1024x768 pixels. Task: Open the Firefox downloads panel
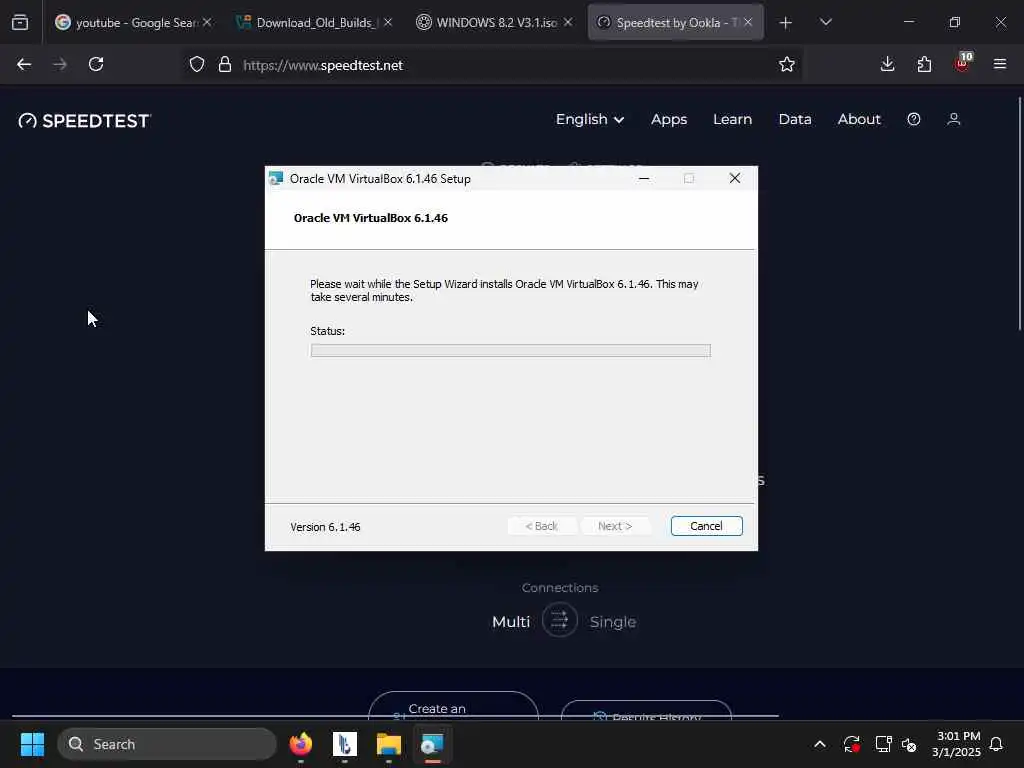[888, 64]
